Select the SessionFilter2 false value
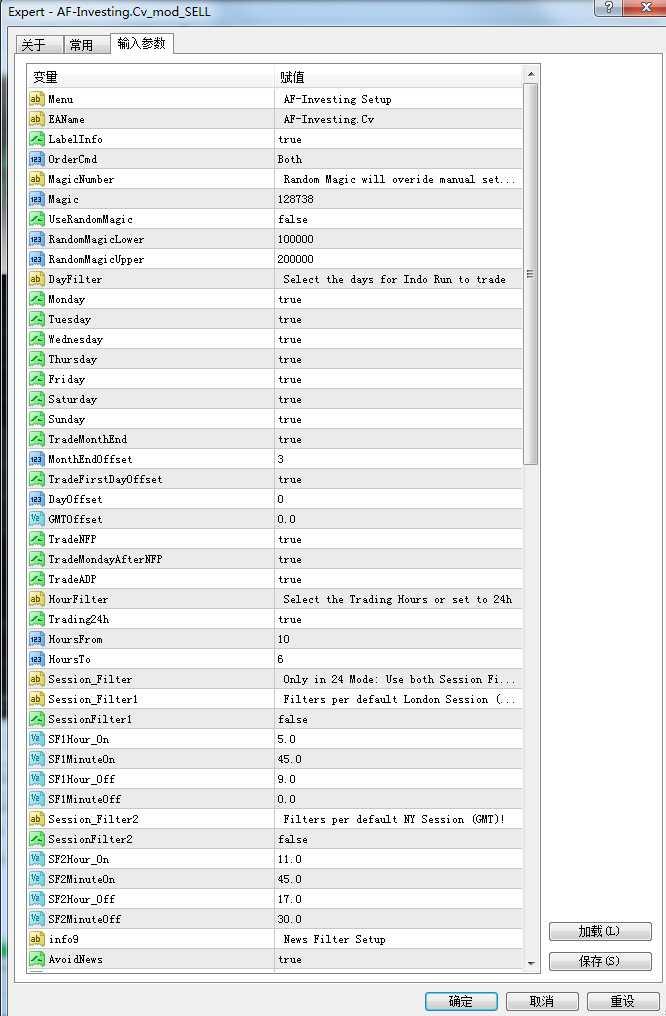 tap(399, 839)
